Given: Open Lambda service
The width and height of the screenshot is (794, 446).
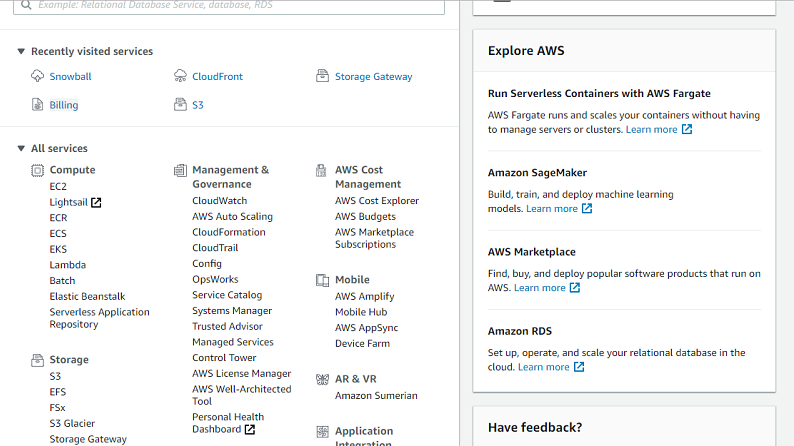Looking at the screenshot, I should (68, 265).
